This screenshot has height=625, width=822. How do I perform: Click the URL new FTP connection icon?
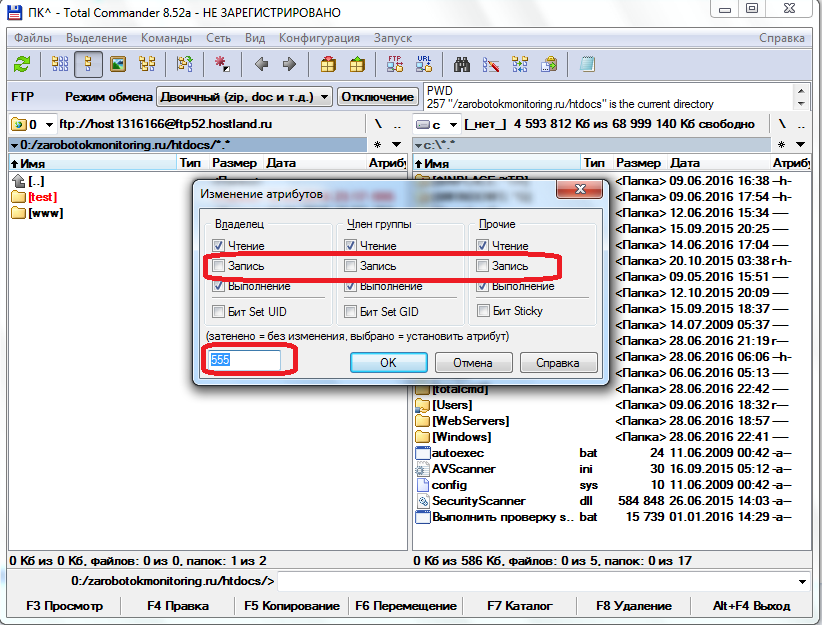coord(423,64)
